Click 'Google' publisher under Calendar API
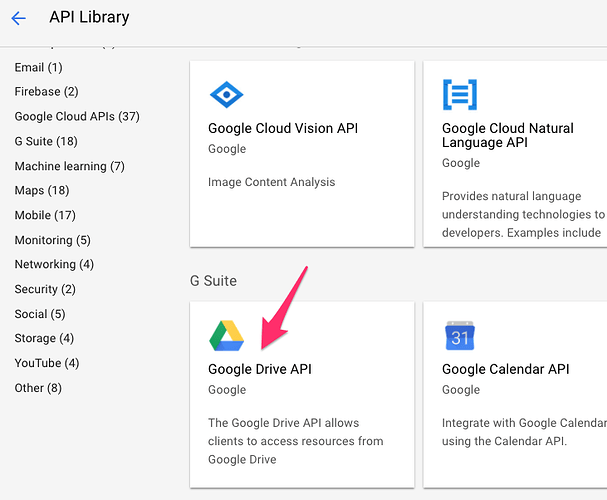607x500 pixels. 461,390
